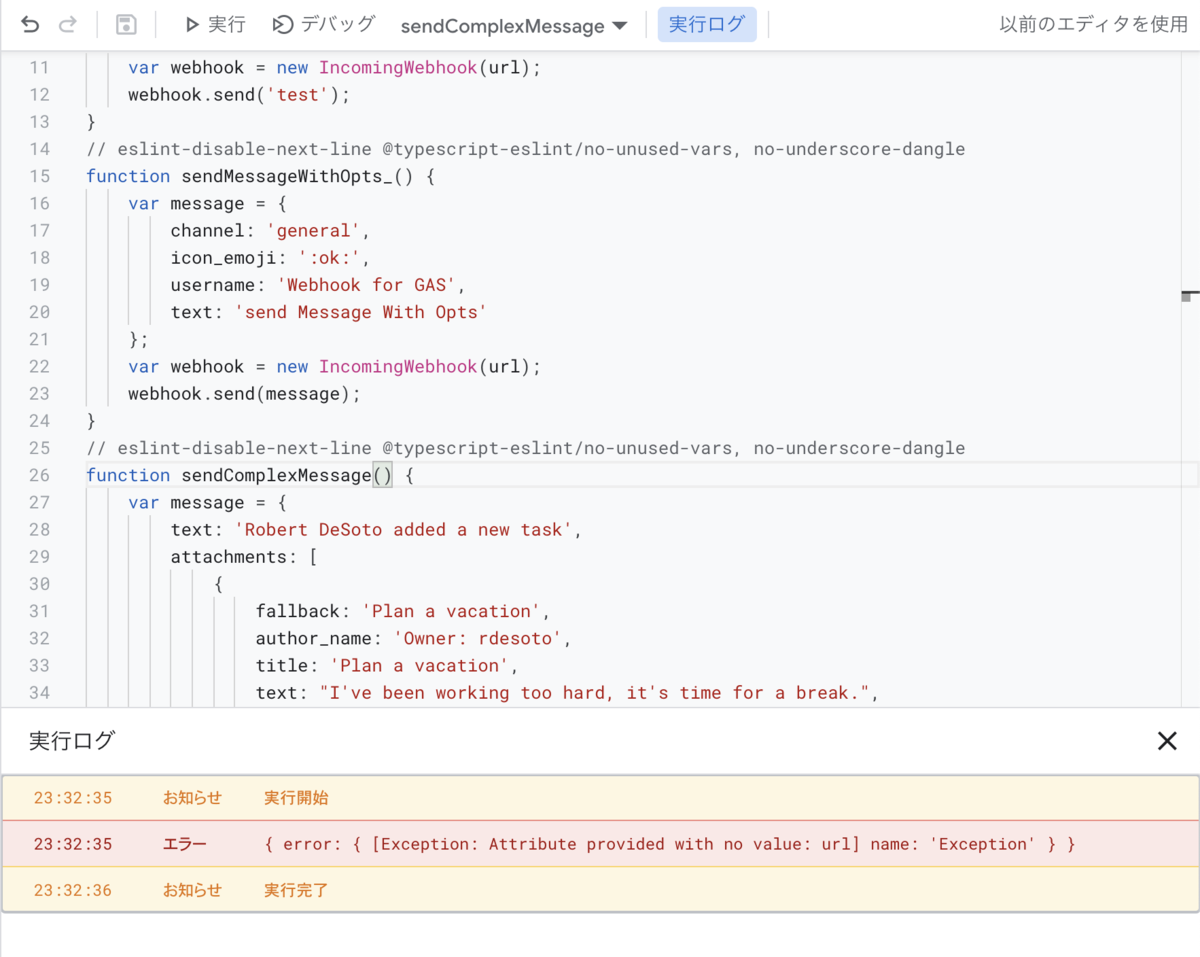Viewport: 1200px width, 957px height.
Task: Click the eslint-disable comment on line 14
Action: click(526, 149)
